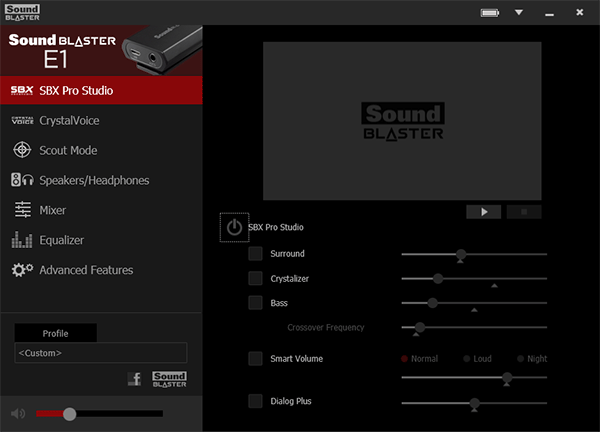Click the demo video preview area
The image size is (600, 432).
click(x=402, y=121)
